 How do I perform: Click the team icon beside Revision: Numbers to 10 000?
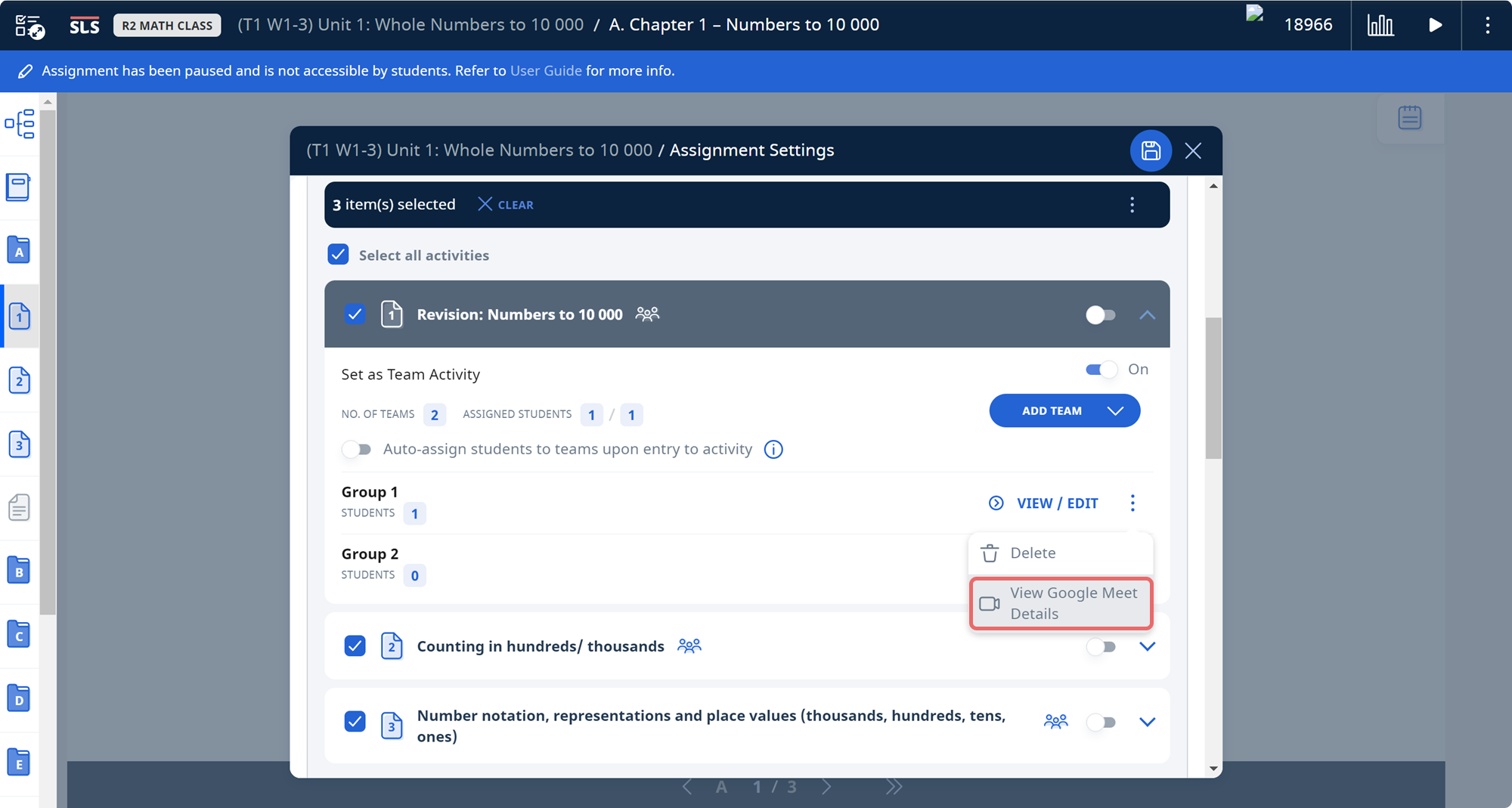(x=647, y=314)
